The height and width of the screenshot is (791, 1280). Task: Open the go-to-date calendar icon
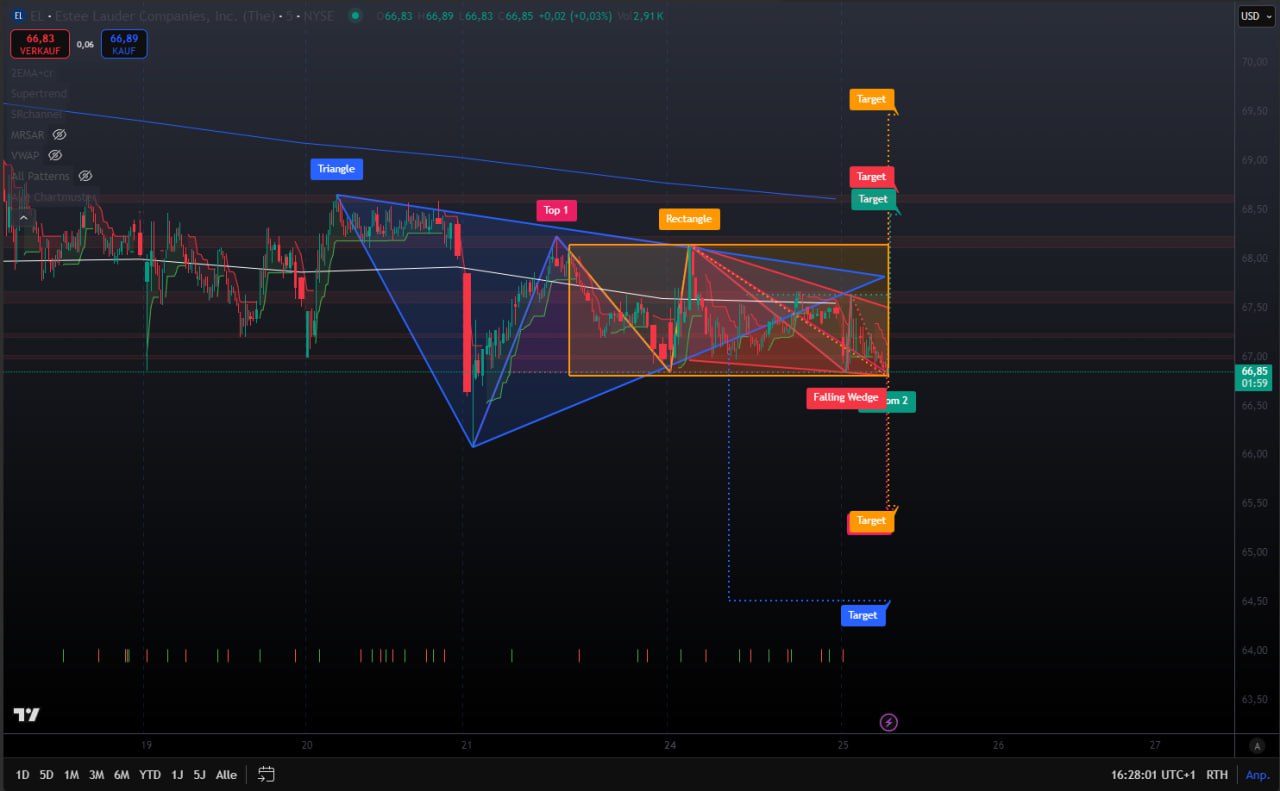266,774
